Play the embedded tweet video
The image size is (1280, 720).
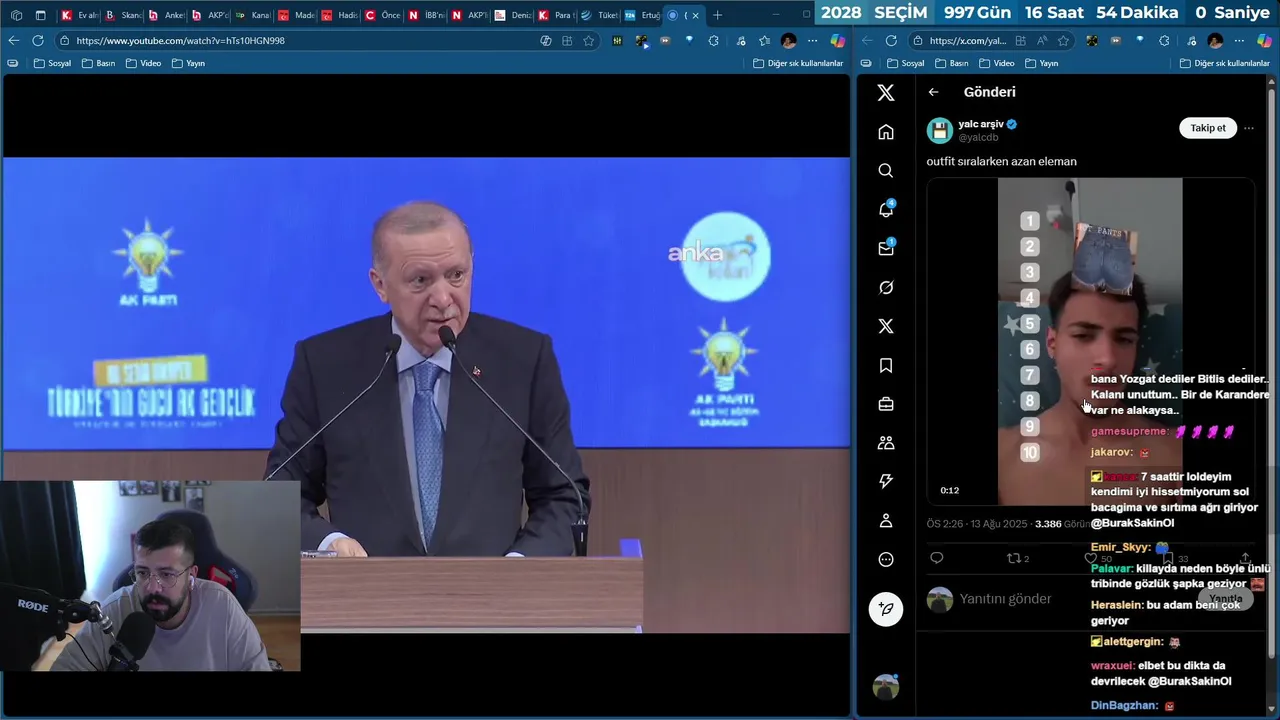(x=1090, y=341)
